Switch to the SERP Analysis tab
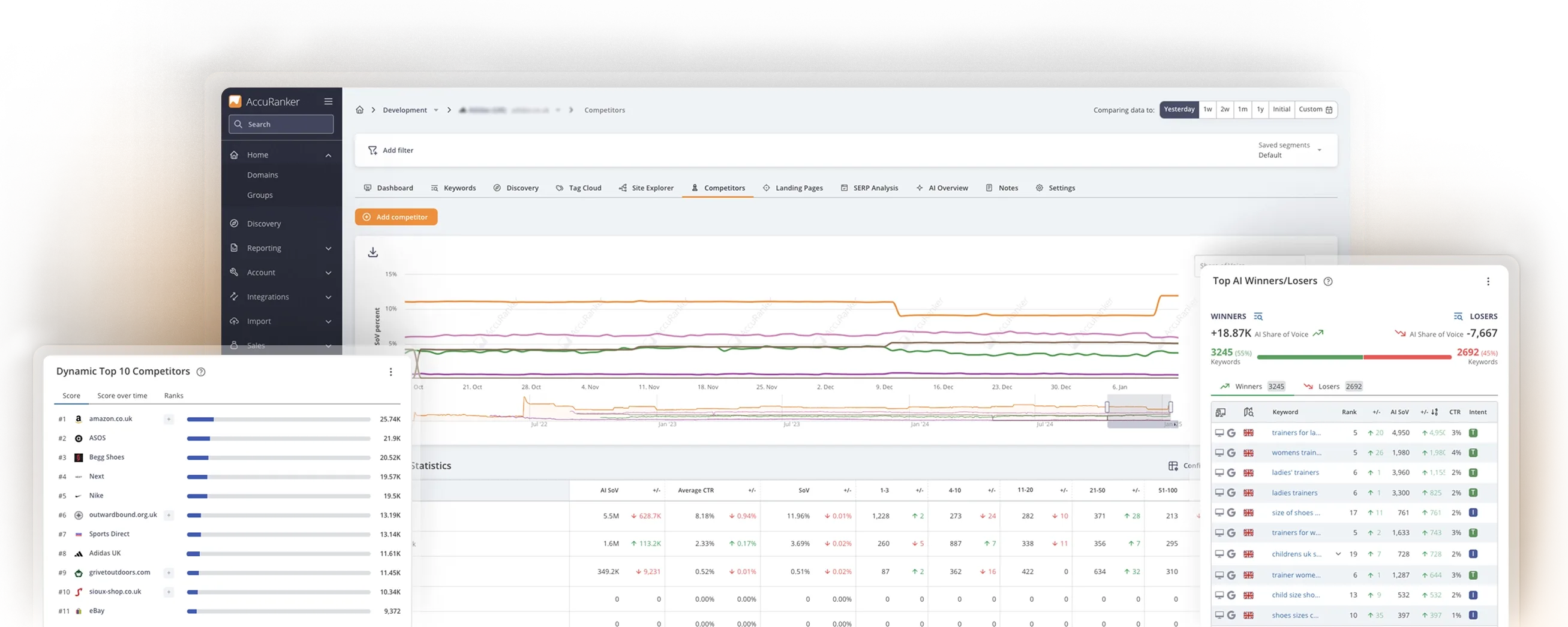The width and height of the screenshot is (1568, 627). coord(869,188)
